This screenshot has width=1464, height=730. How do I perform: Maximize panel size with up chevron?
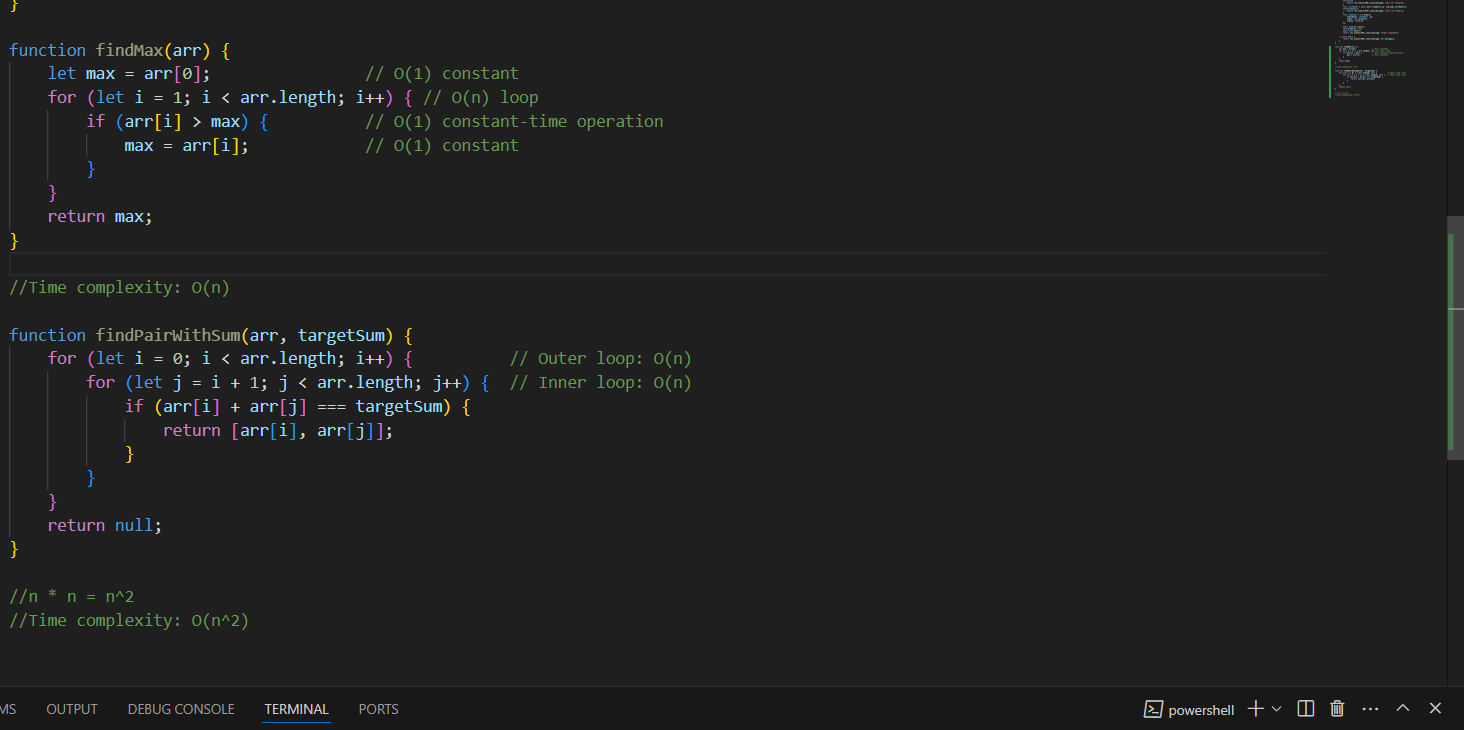point(1402,709)
